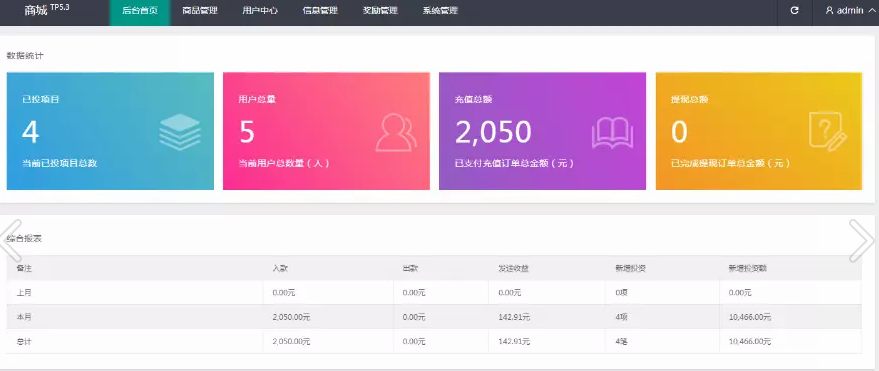This screenshot has height=371, width=879.
Task: Click the 新增投资 column header
Action: tap(631, 268)
